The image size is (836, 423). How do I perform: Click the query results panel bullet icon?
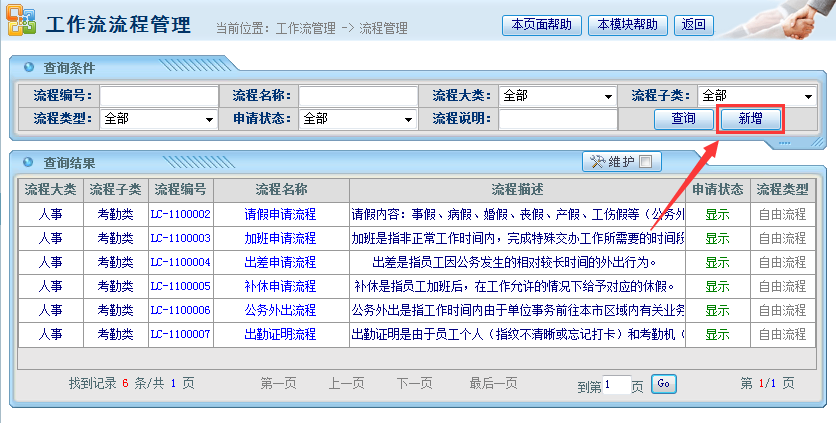point(28,161)
